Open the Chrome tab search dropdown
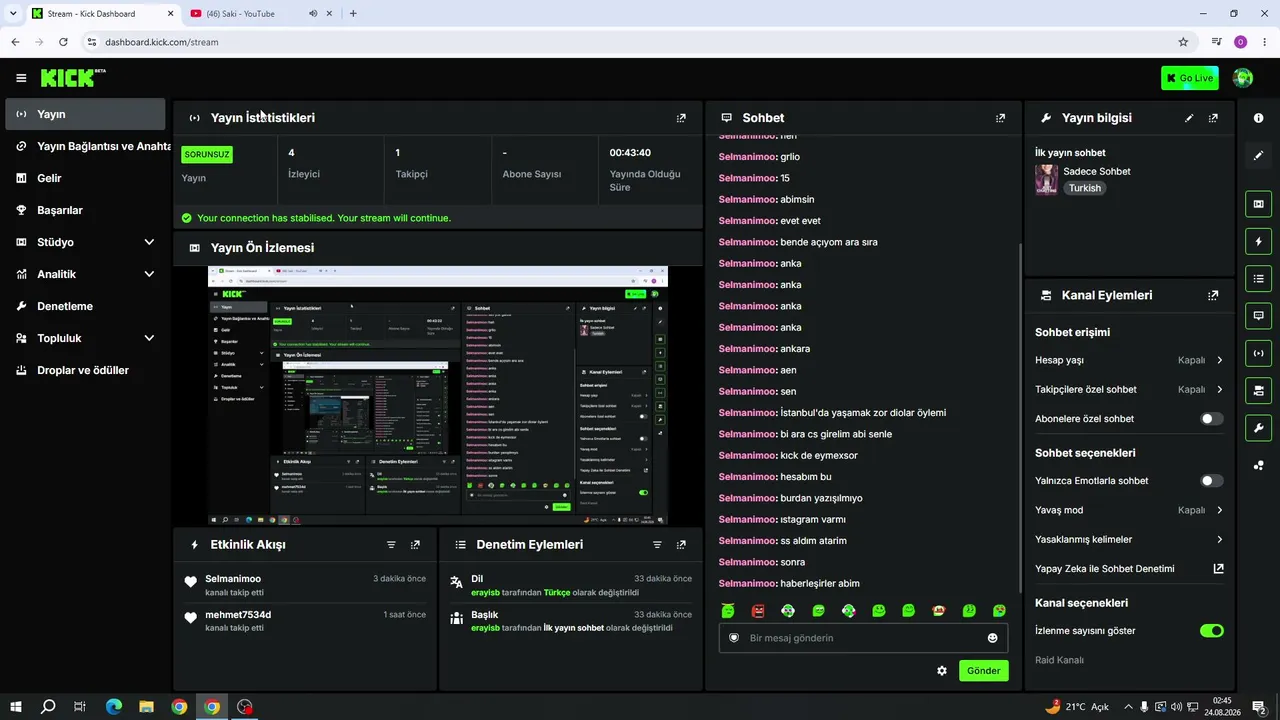 tap(12, 13)
